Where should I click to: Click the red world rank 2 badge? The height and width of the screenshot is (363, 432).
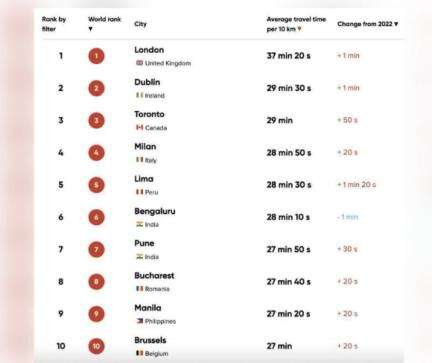pos(96,88)
